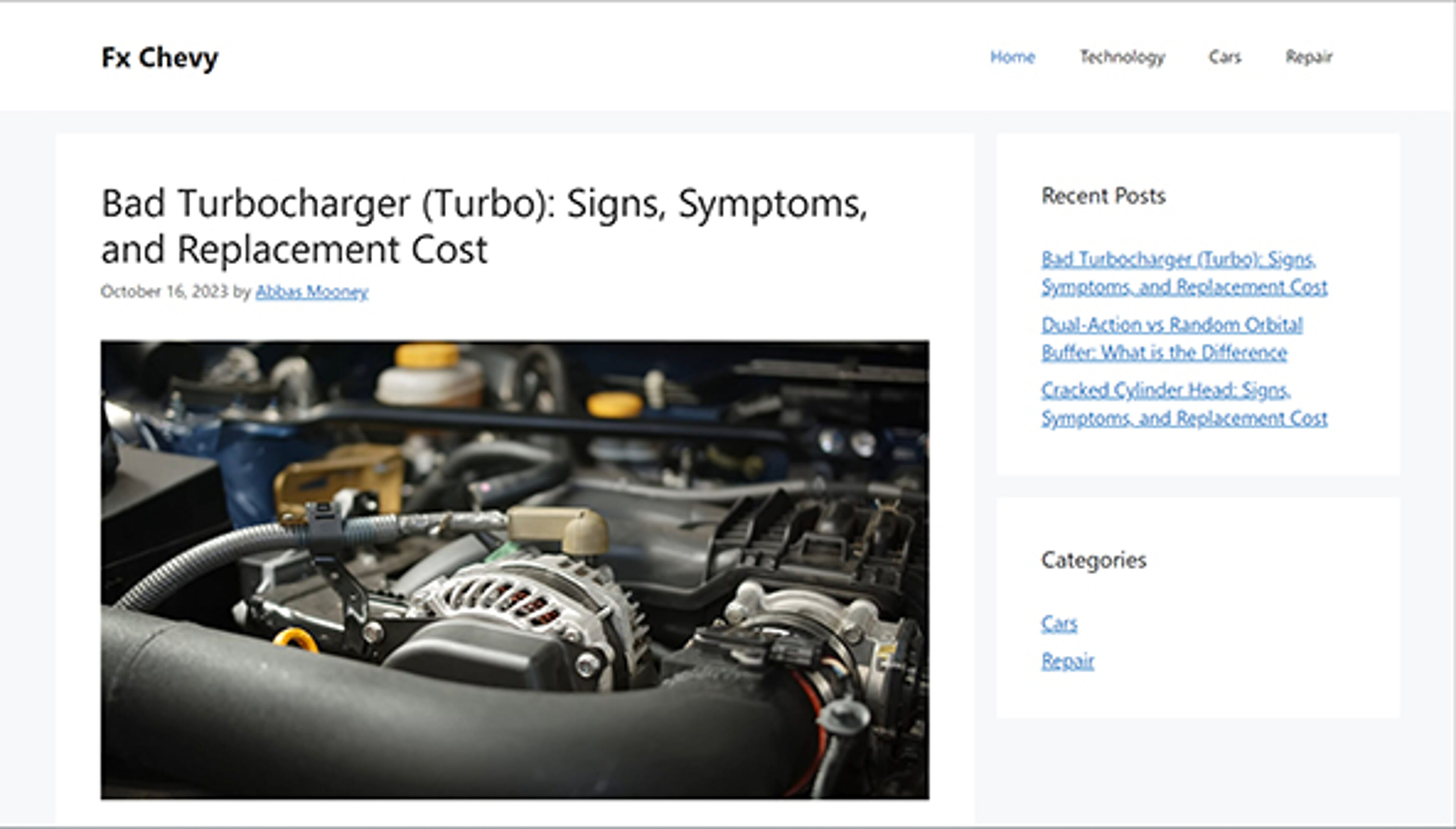This screenshot has height=829, width=1456.
Task: Browse the Repair category in sidebar
Action: 1067,661
